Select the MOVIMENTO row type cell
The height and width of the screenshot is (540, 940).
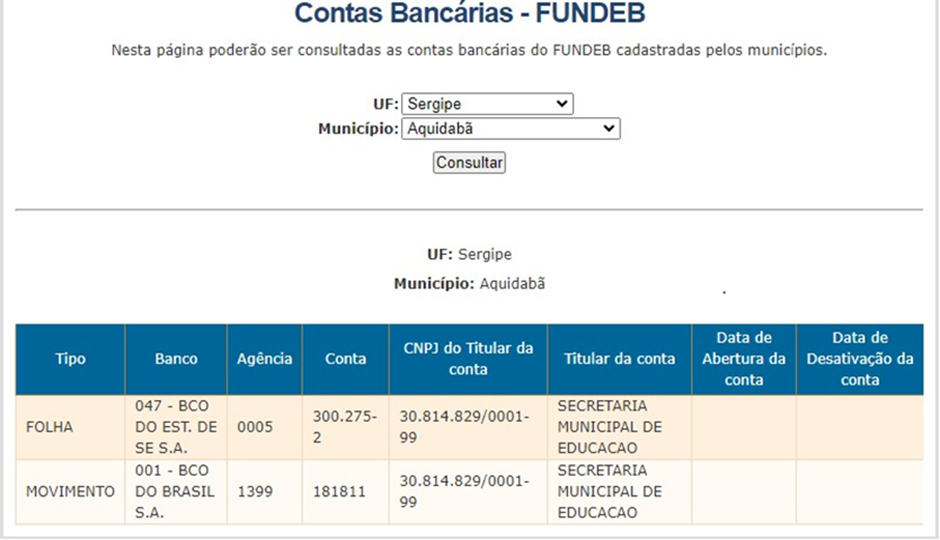pyautogui.click(x=70, y=492)
